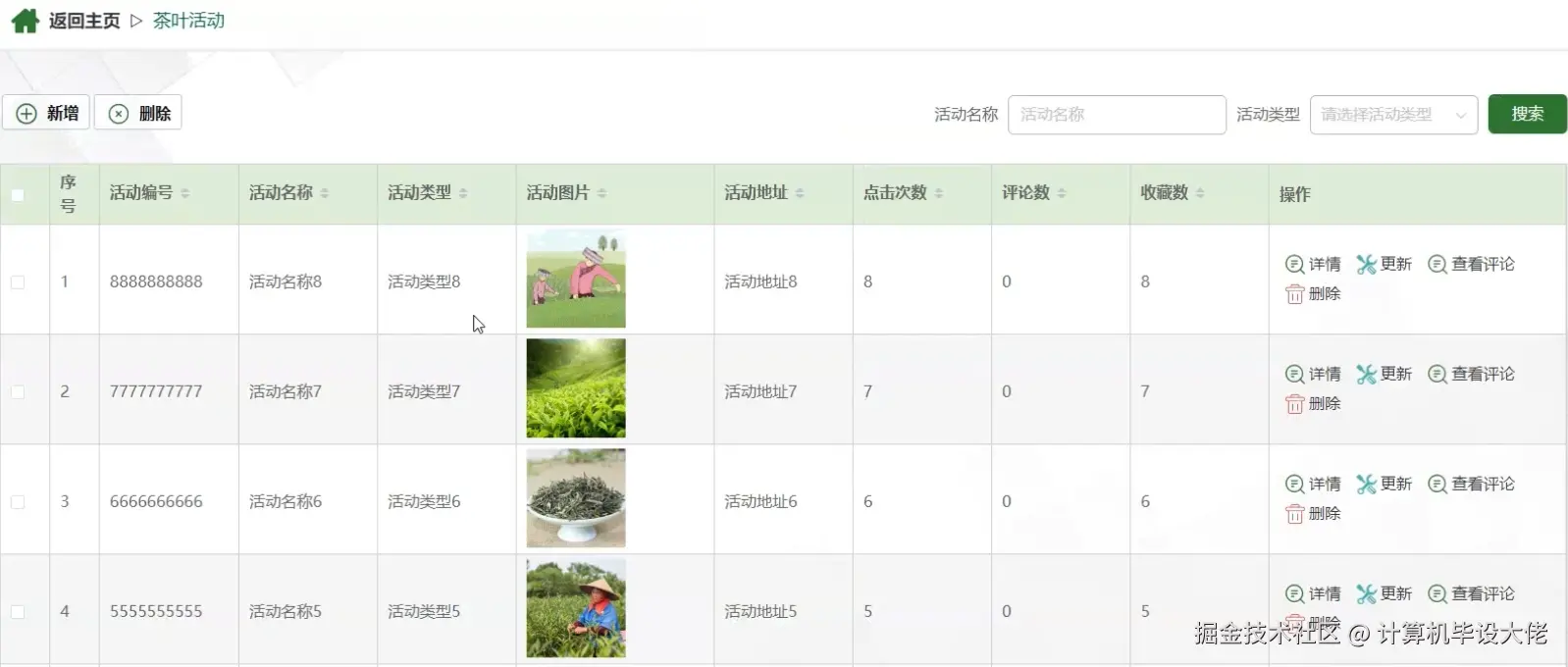Click cell text 活动名称6
1568x667 pixels.
click(286, 501)
